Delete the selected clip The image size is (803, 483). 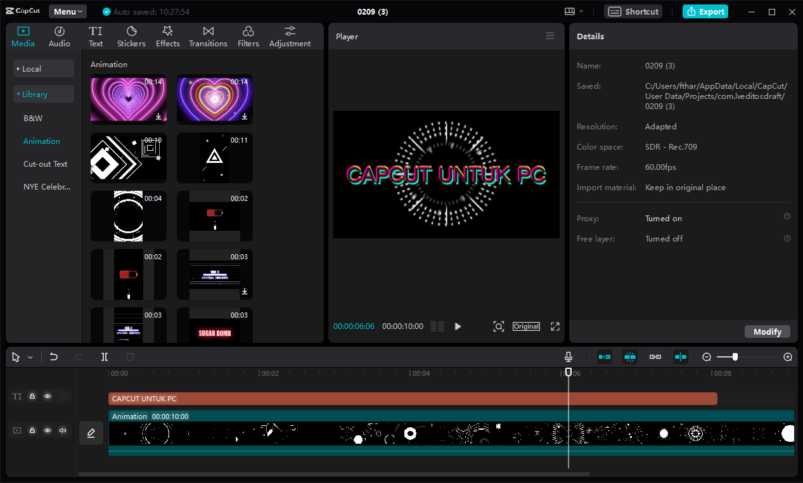click(x=130, y=357)
